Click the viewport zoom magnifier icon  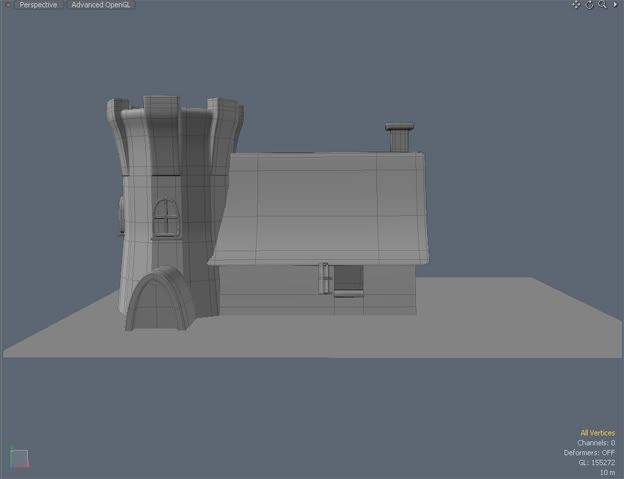(602, 5)
